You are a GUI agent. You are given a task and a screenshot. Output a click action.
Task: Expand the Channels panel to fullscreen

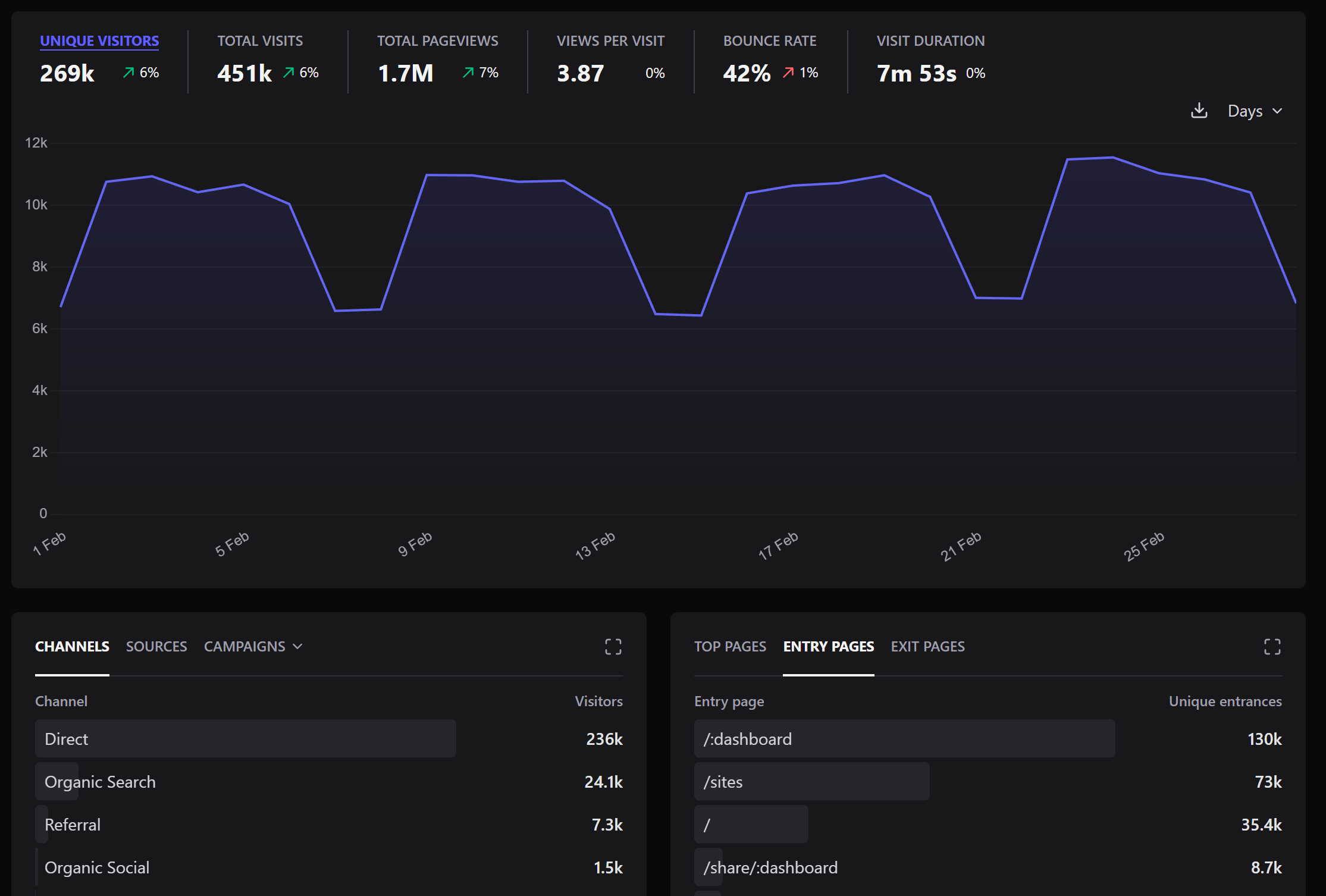pos(613,647)
